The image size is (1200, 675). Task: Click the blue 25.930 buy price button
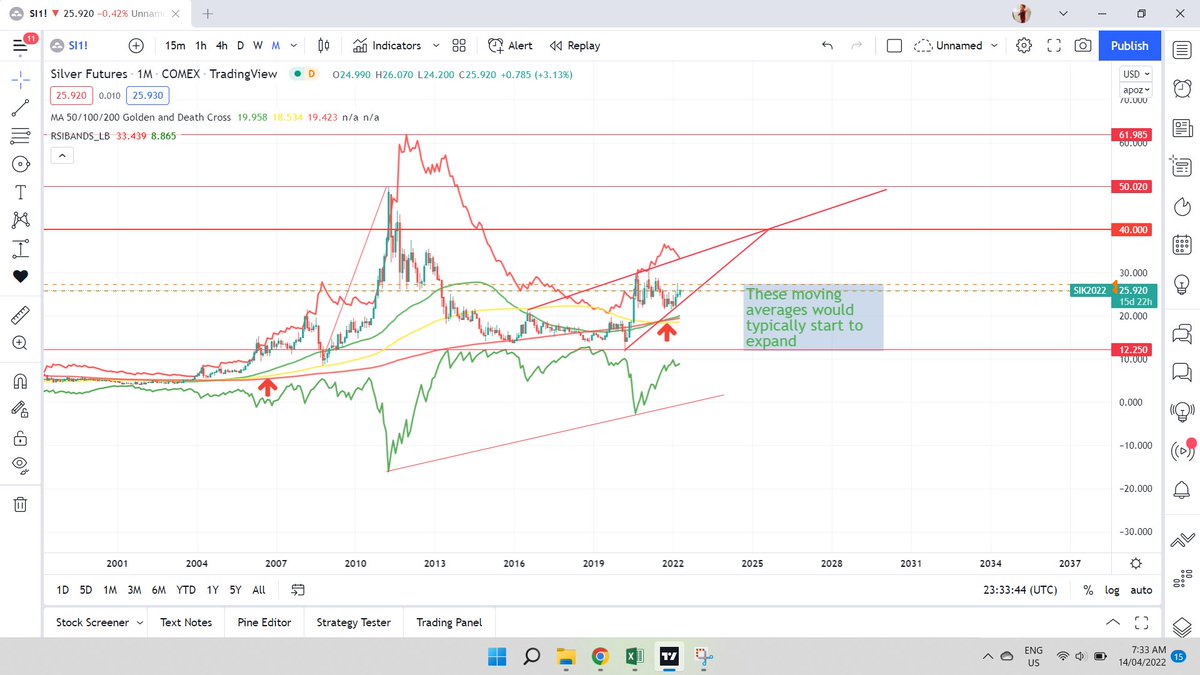click(x=148, y=95)
